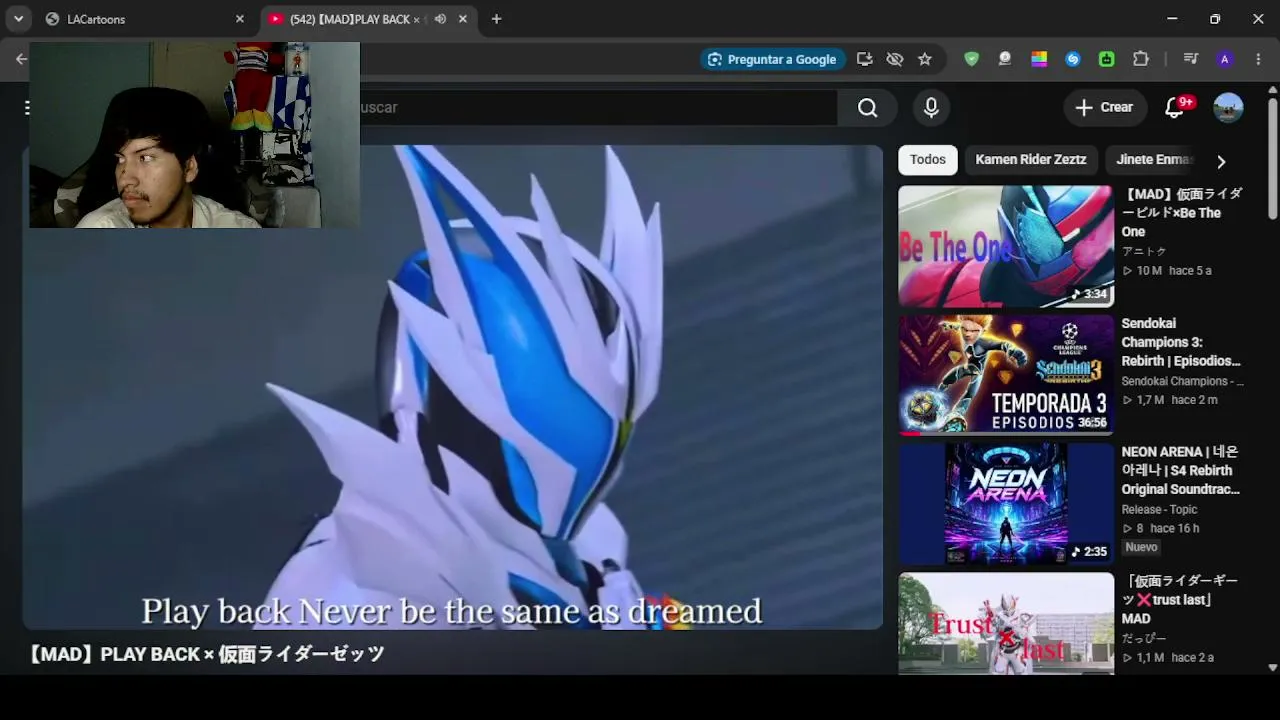The image size is (1280, 720).
Task: Click the YouTube search input field
Action: coord(597,107)
